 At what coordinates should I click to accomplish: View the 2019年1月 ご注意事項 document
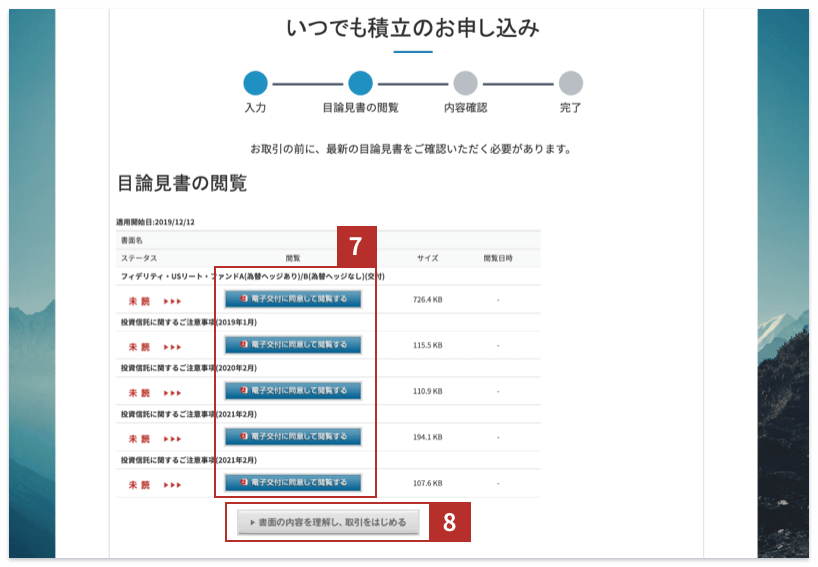293,345
